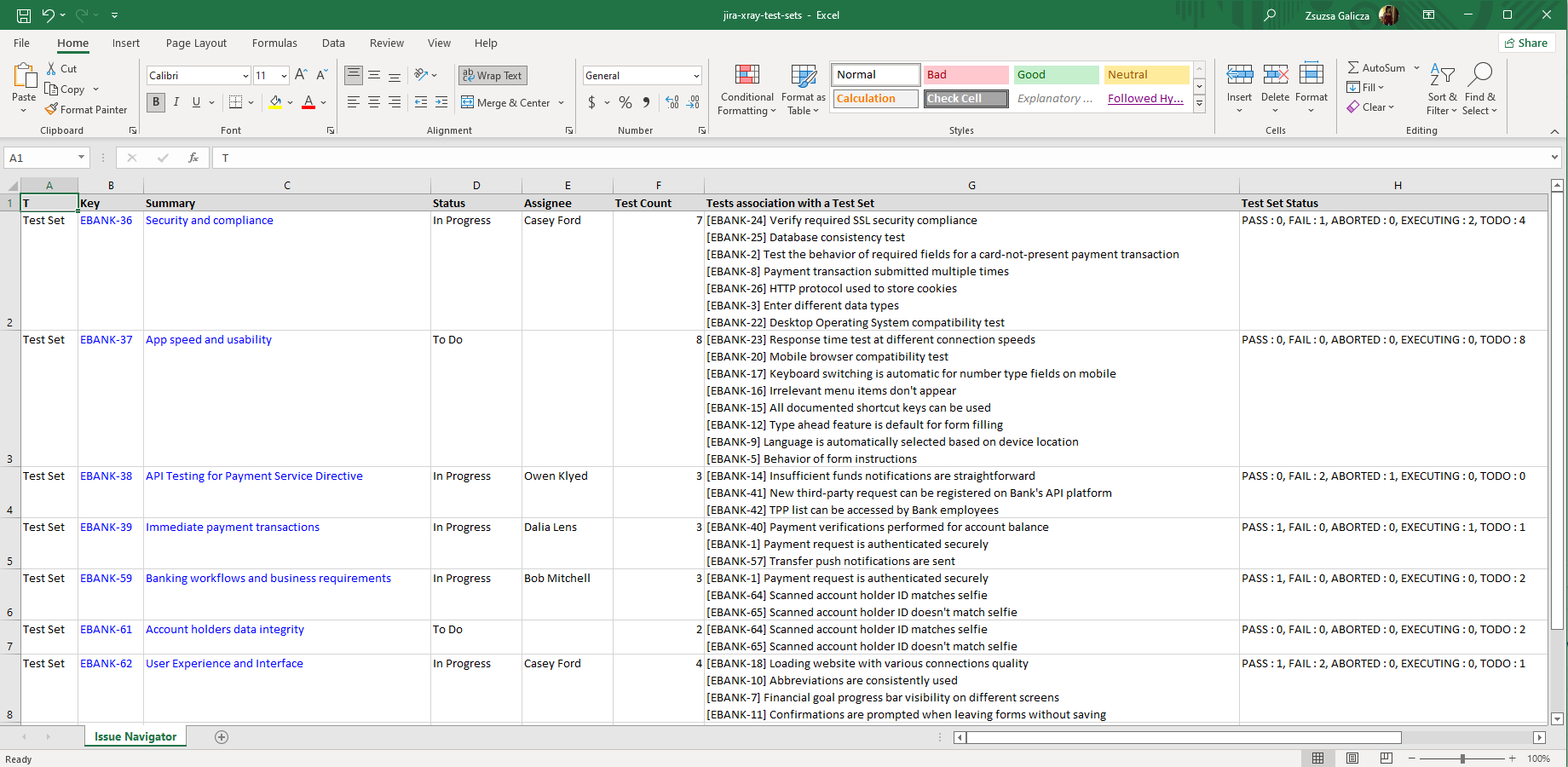Toggle Bold formatting
The width and height of the screenshot is (1568, 767).
tap(156, 102)
